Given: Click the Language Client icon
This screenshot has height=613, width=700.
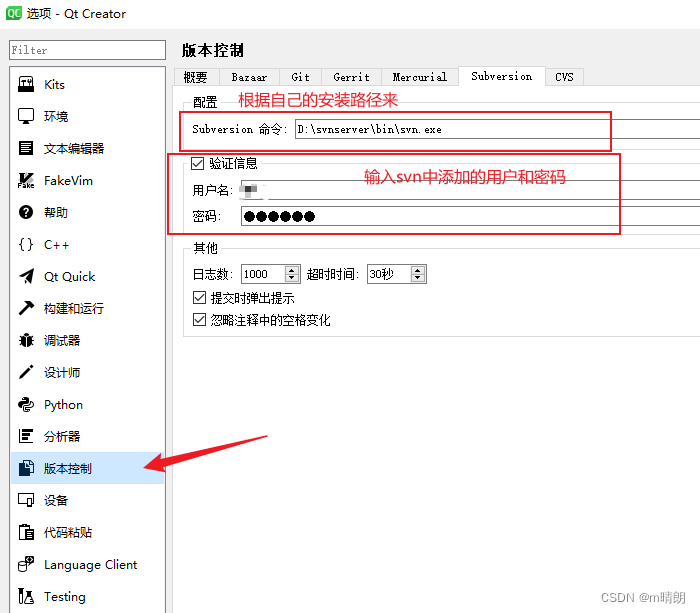Looking at the screenshot, I should [26, 564].
